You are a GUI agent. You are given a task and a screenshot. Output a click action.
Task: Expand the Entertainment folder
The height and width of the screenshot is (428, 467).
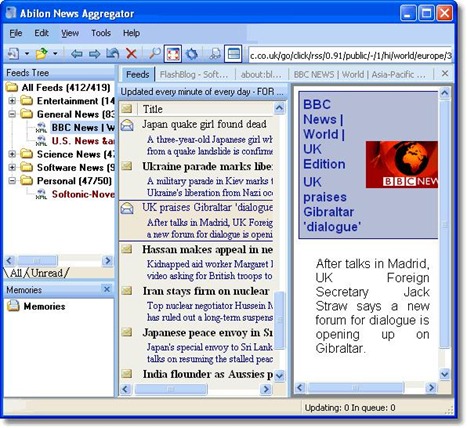(12, 101)
